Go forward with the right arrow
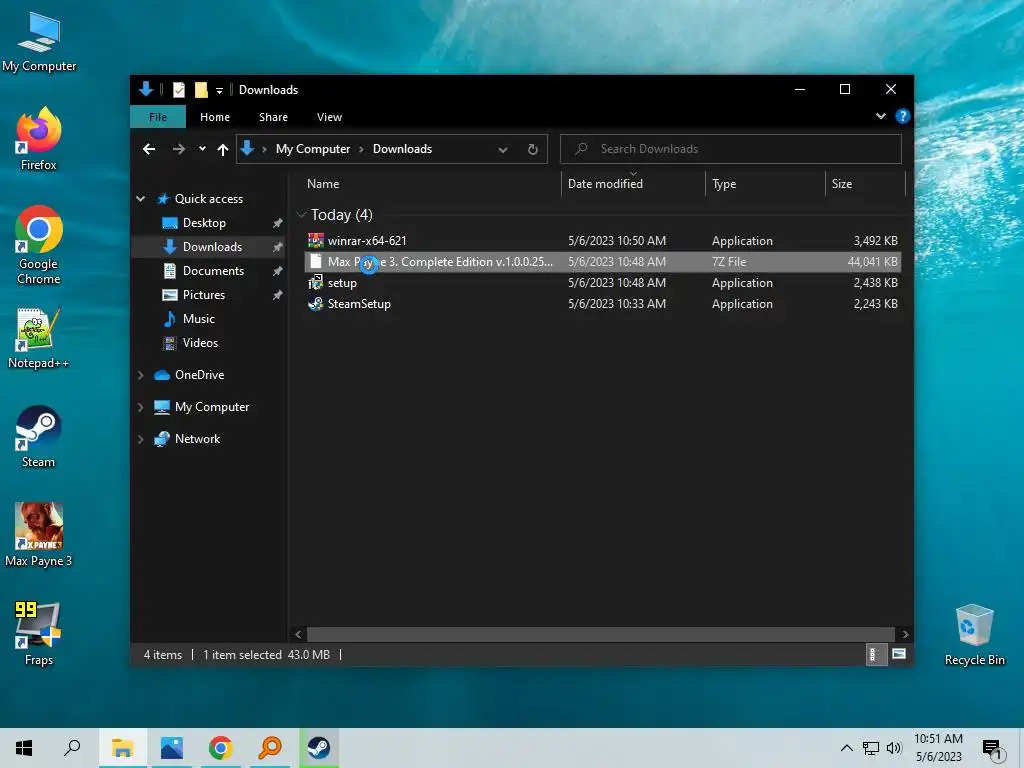Image resolution: width=1024 pixels, height=768 pixels. pyautogui.click(x=178, y=149)
